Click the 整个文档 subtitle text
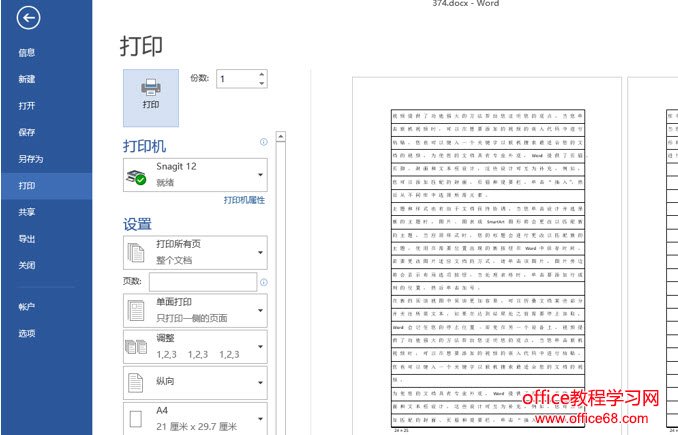The image size is (678, 435). (x=174, y=260)
